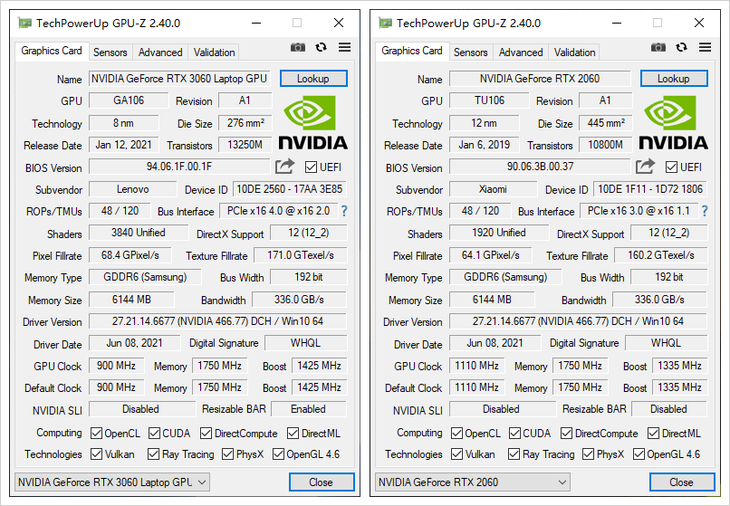
Task: Open the Validation tab in the RTX 3060 window
Action: (214, 52)
